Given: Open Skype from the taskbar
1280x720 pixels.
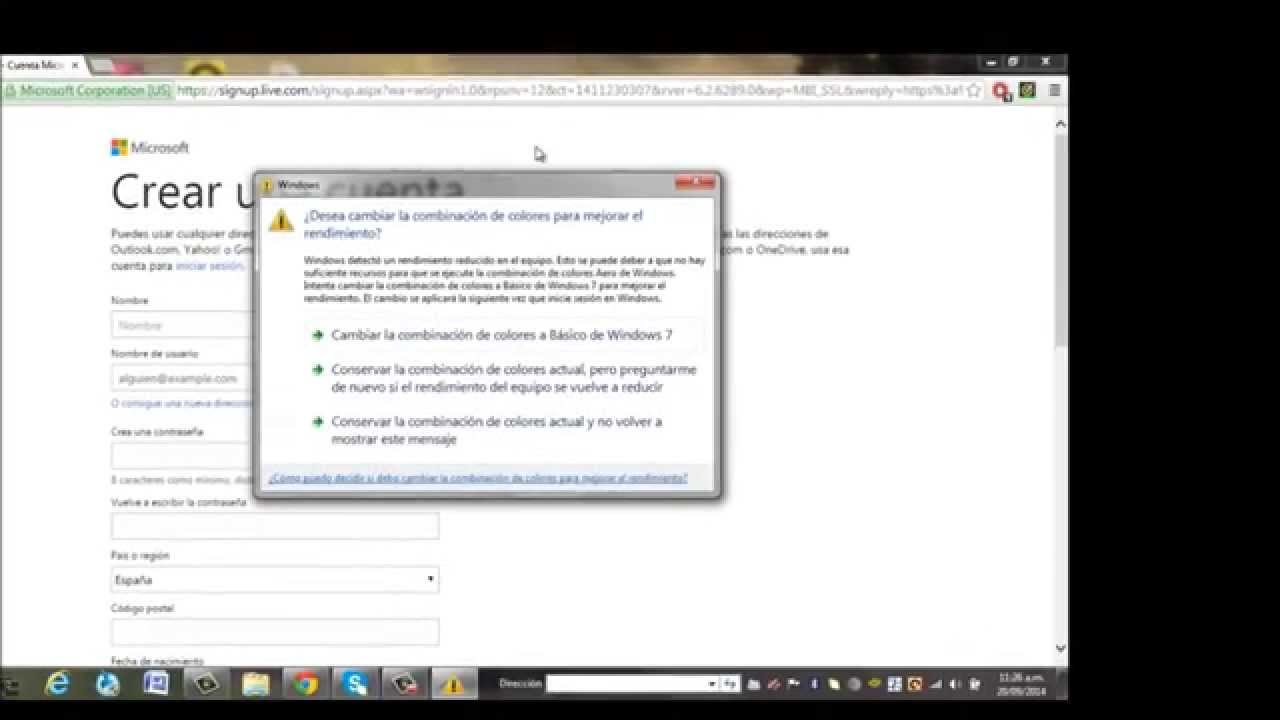Looking at the screenshot, I should pyautogui.click(x=355, y=684).
